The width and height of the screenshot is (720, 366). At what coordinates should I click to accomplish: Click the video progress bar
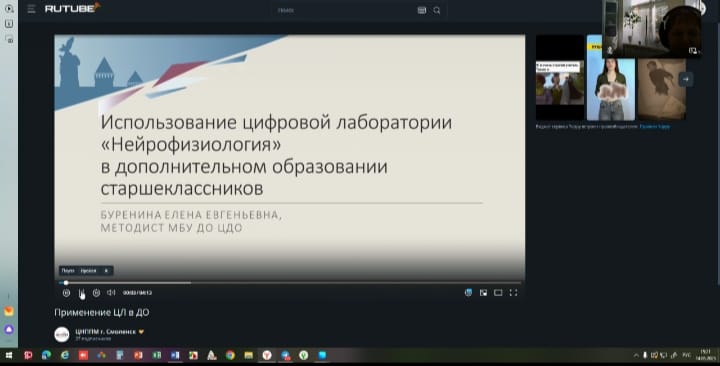click(x=290, y=283)
